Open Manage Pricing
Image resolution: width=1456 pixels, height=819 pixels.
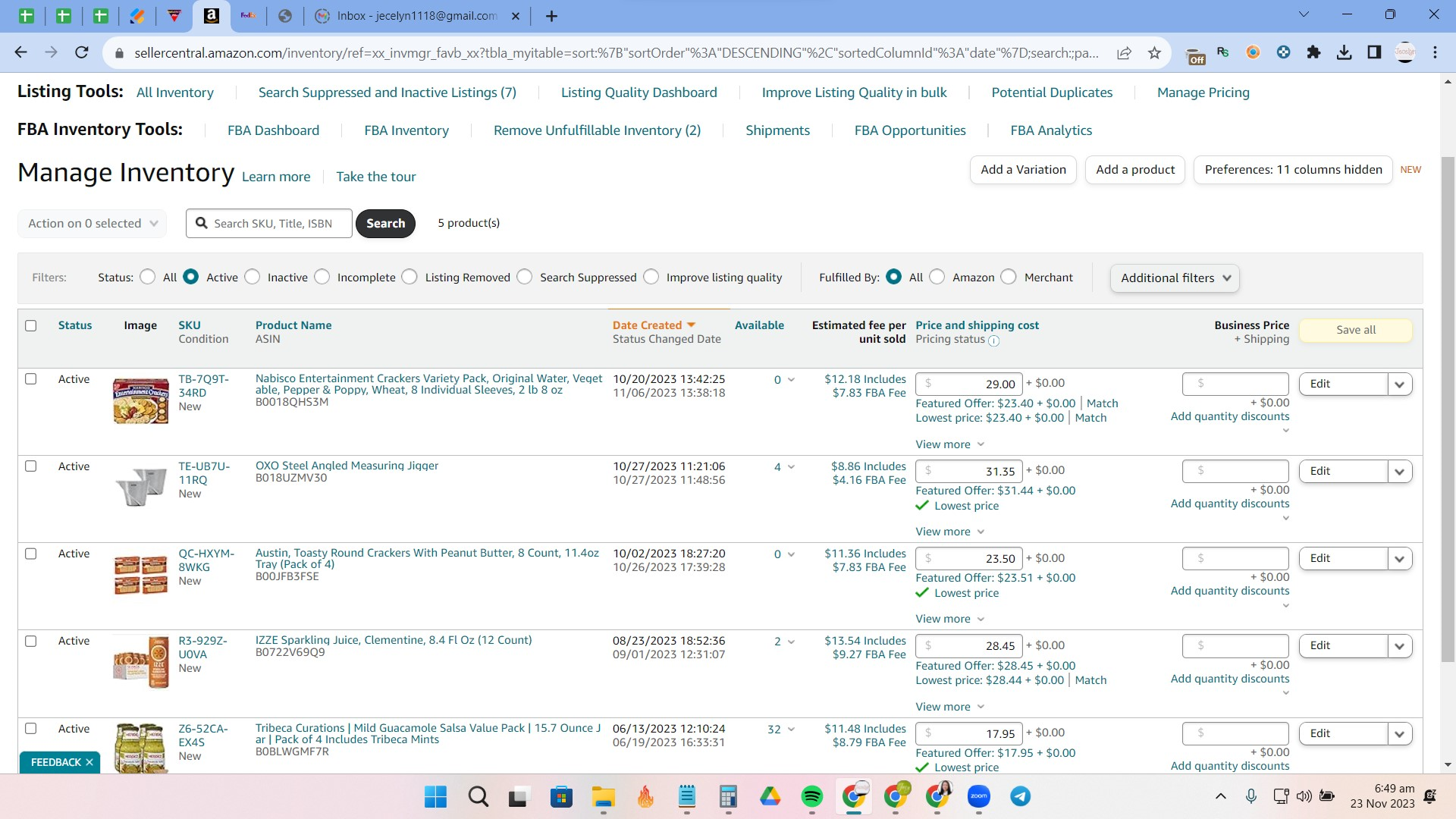pyautogui.click(x=1203, y=93)
